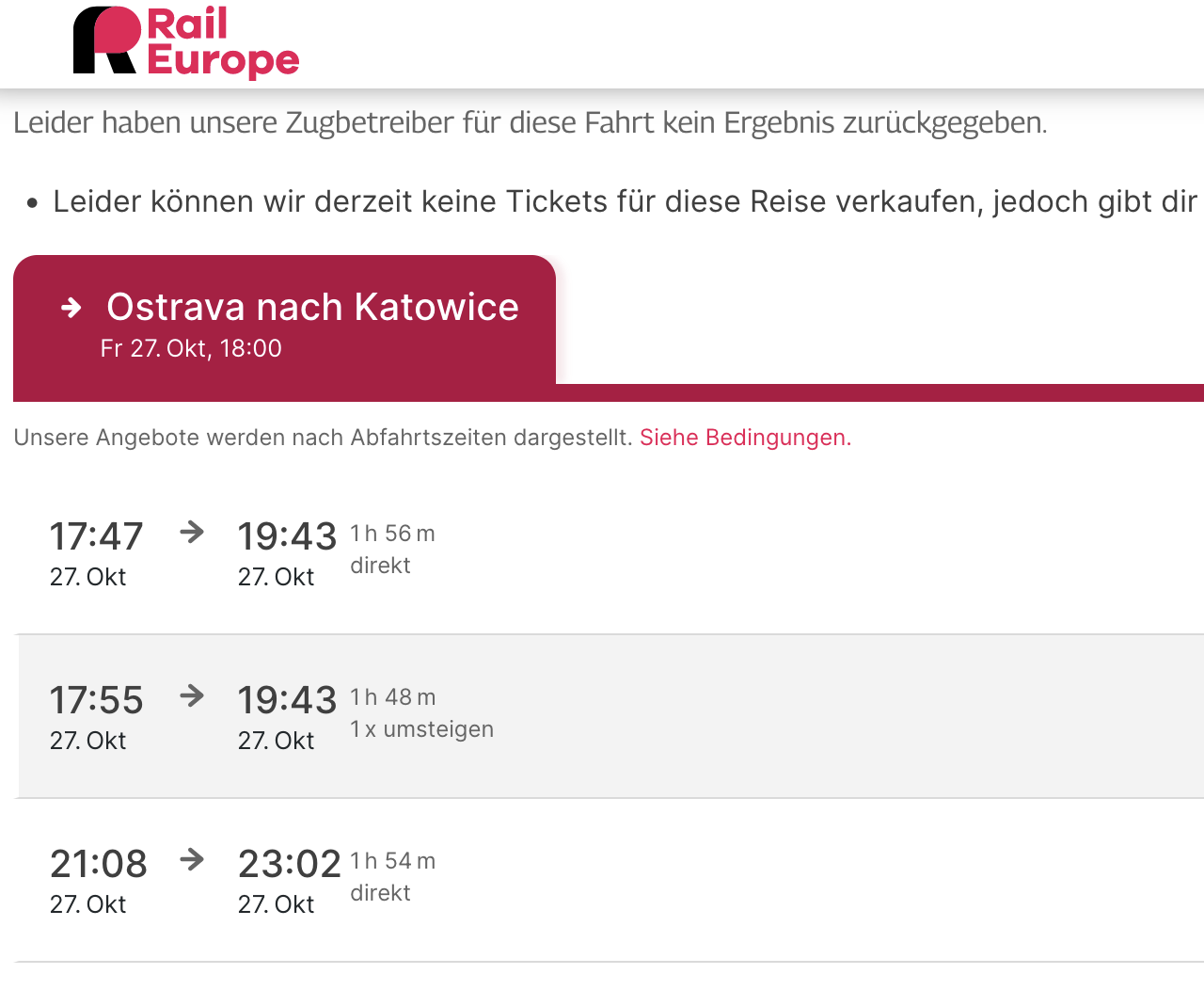
Task: Click "direkt" label of the 21:08 connection
Action: (x=380, y=893)
